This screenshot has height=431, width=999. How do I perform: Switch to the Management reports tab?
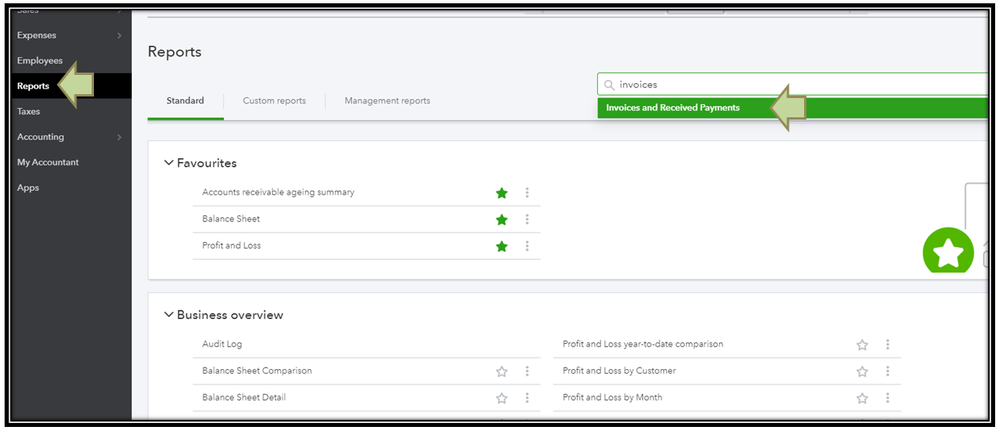[387, 101]
